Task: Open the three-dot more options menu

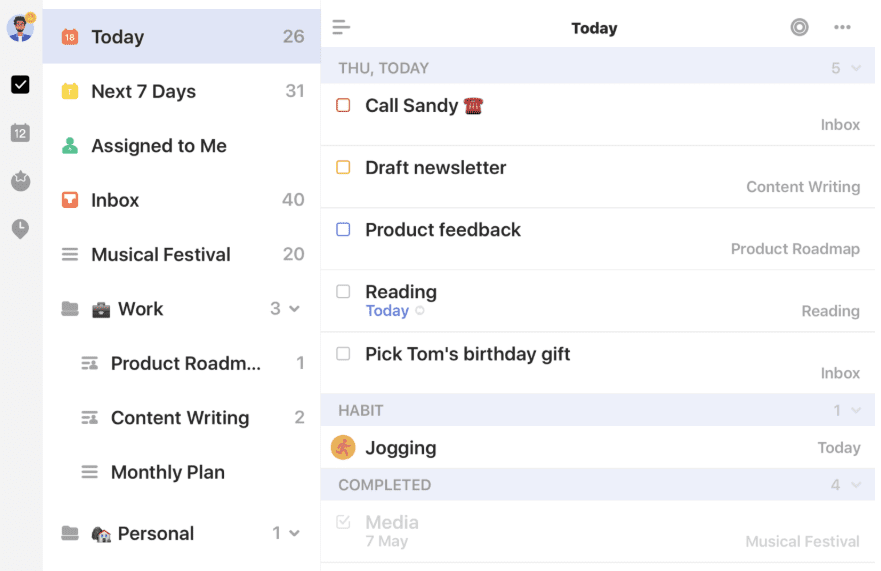Action: click(842, 28)
